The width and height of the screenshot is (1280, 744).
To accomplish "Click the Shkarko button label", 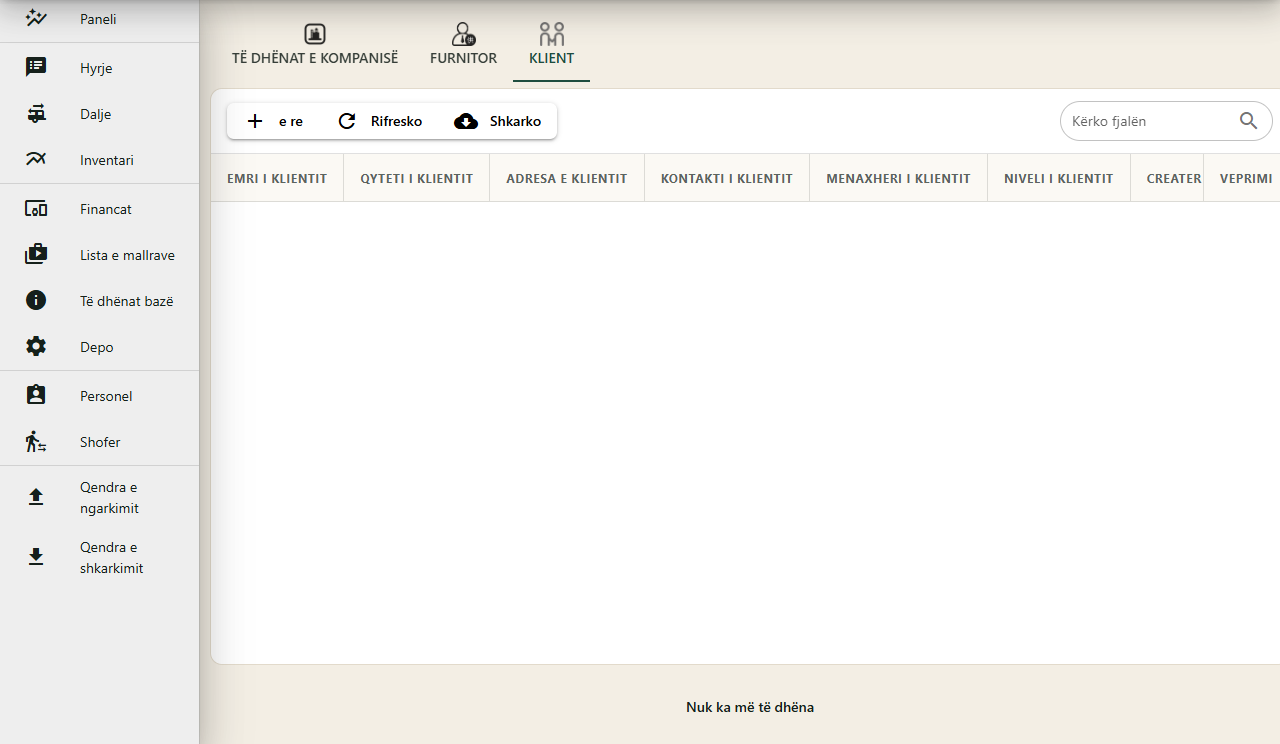I will click(515, 121).
